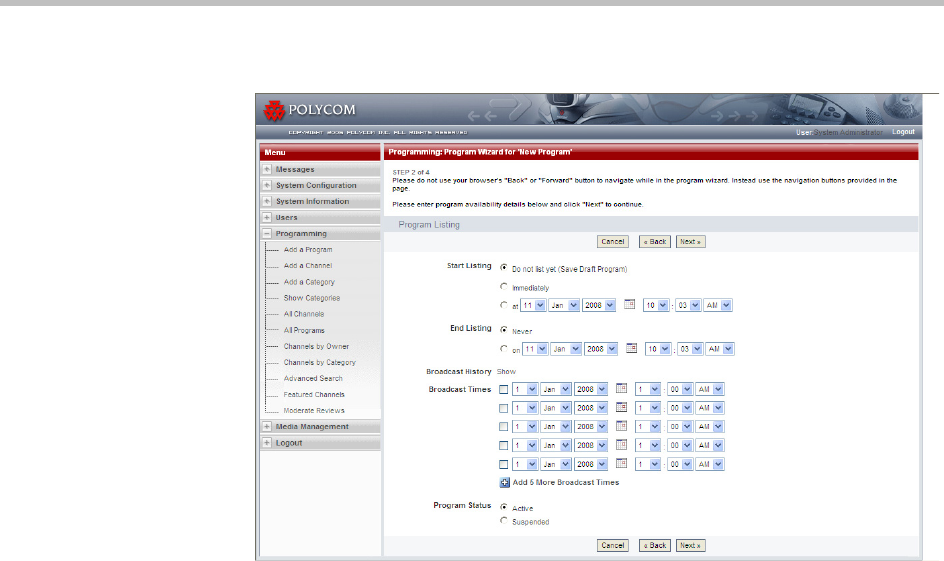This screenshot has height=561, width=944.
Task: Open calendar icon in last Broadcast Times row
Action: (621, 465)
